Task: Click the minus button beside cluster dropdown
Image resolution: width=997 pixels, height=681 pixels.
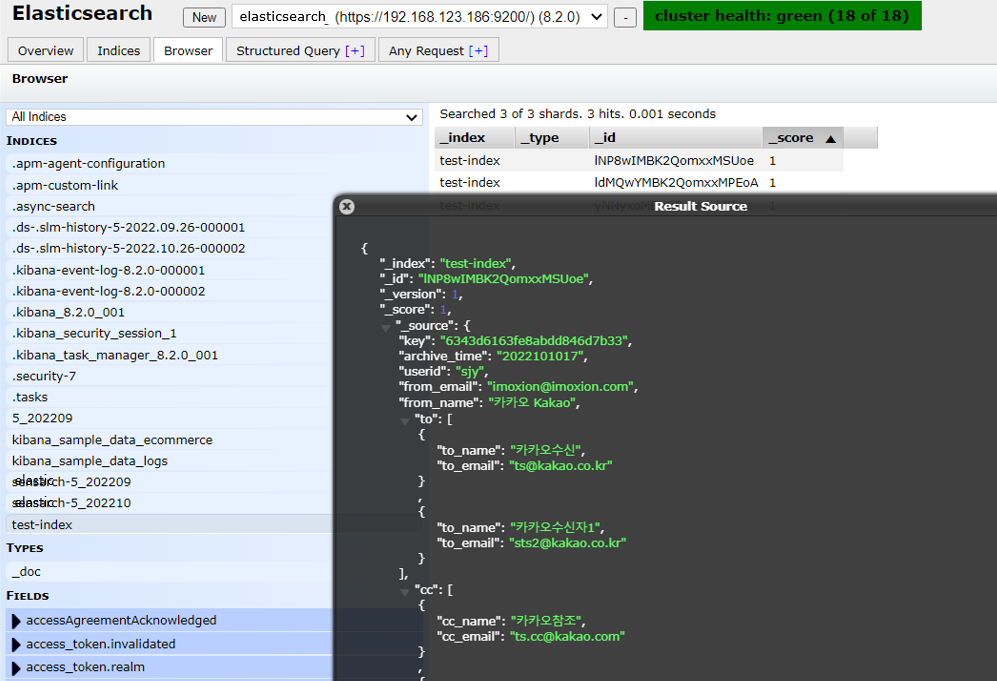Action: coord(625,18)
